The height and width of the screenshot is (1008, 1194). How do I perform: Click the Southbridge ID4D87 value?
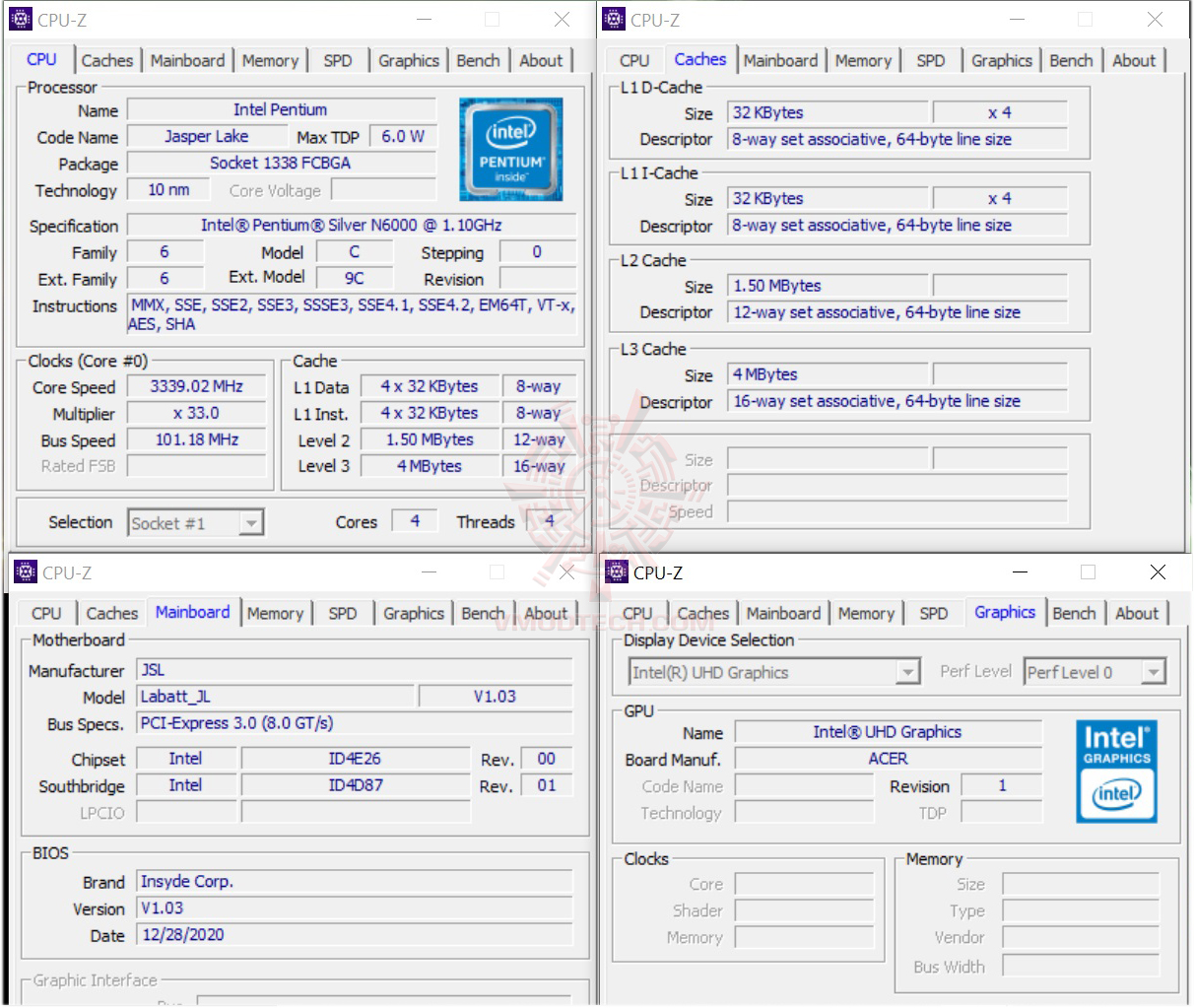356,785
